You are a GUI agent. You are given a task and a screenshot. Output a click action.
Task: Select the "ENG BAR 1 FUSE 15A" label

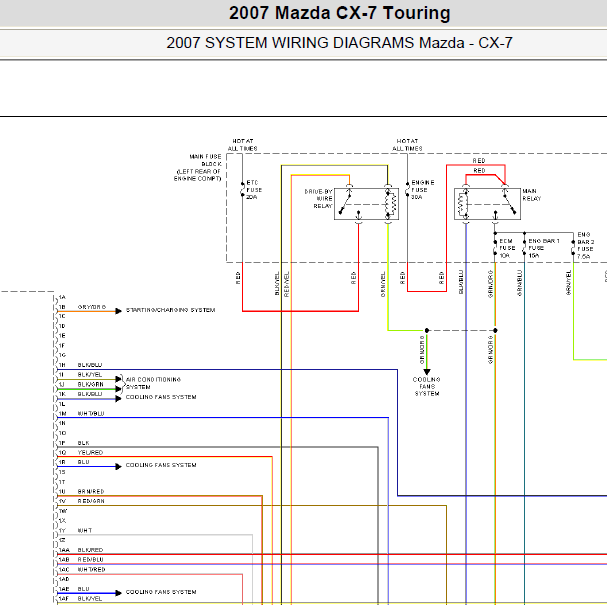tap(544, 248)
